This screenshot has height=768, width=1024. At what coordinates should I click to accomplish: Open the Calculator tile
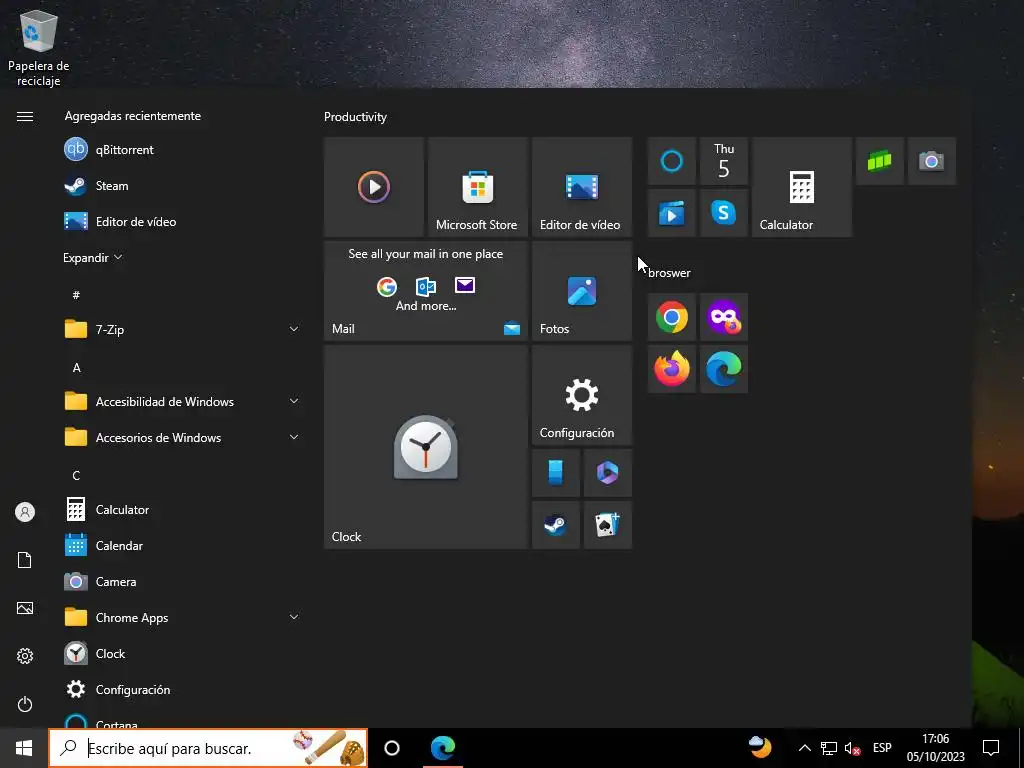pyautogui.click(x=802, y=187)
